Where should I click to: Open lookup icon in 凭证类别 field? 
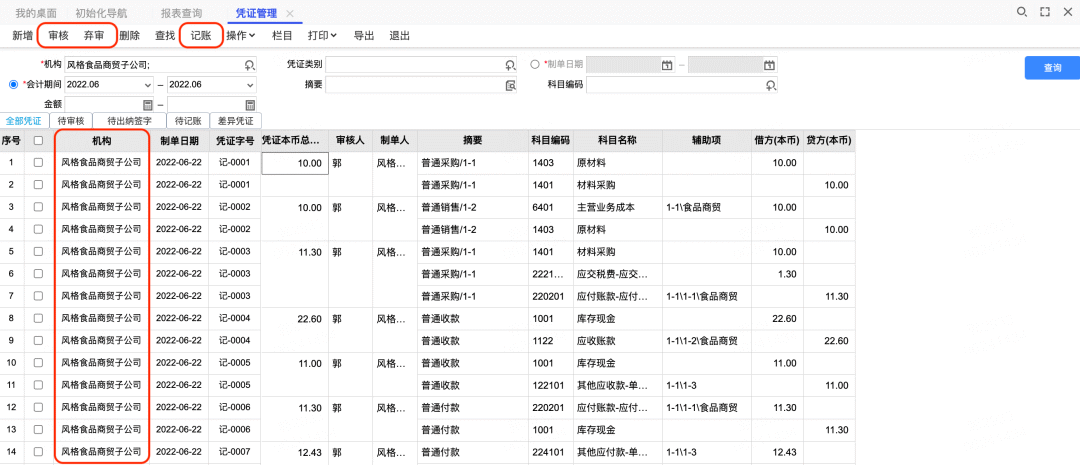[x=510, y=65]
